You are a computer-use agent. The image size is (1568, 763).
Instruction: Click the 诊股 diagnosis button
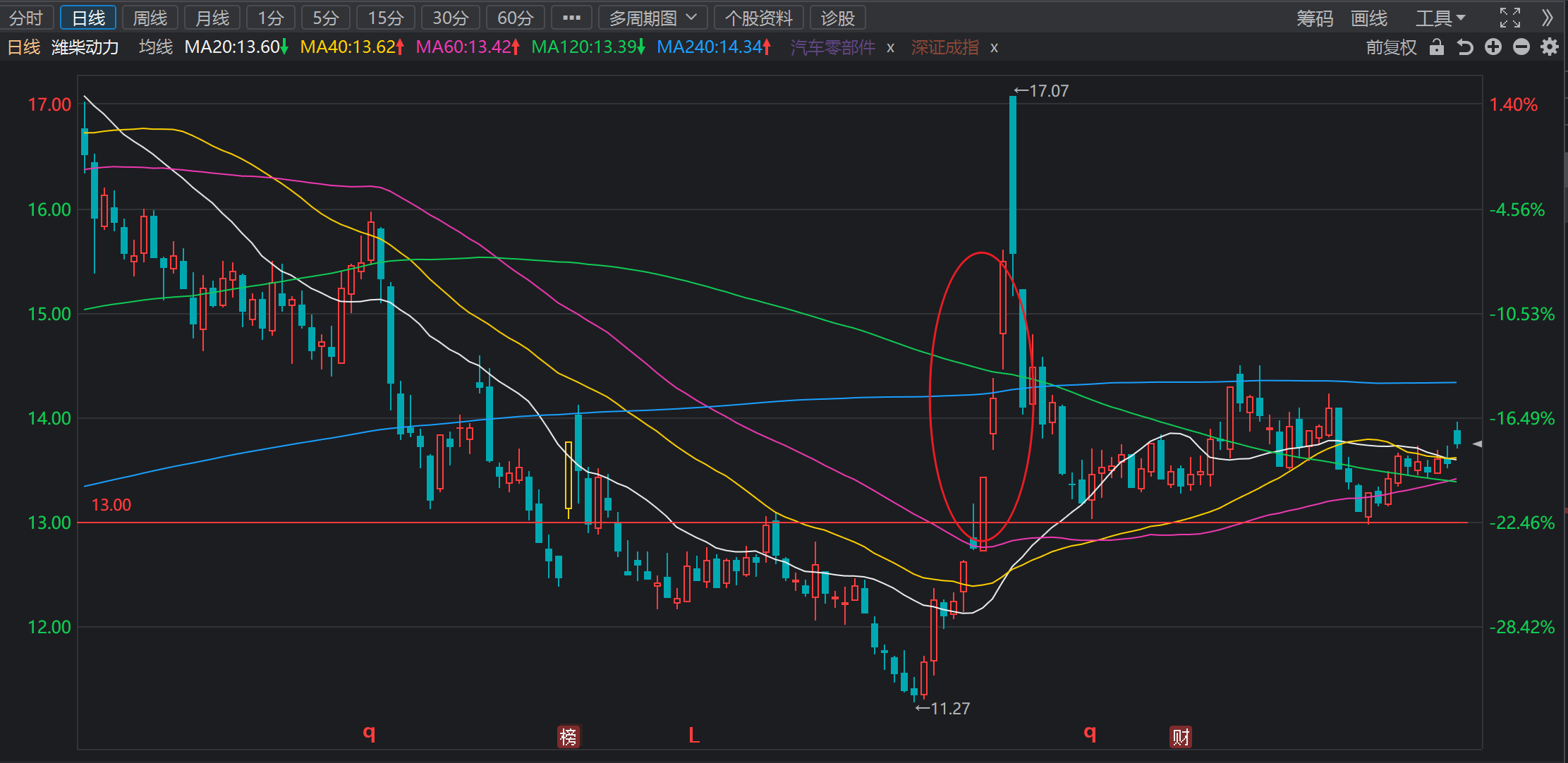838,18
